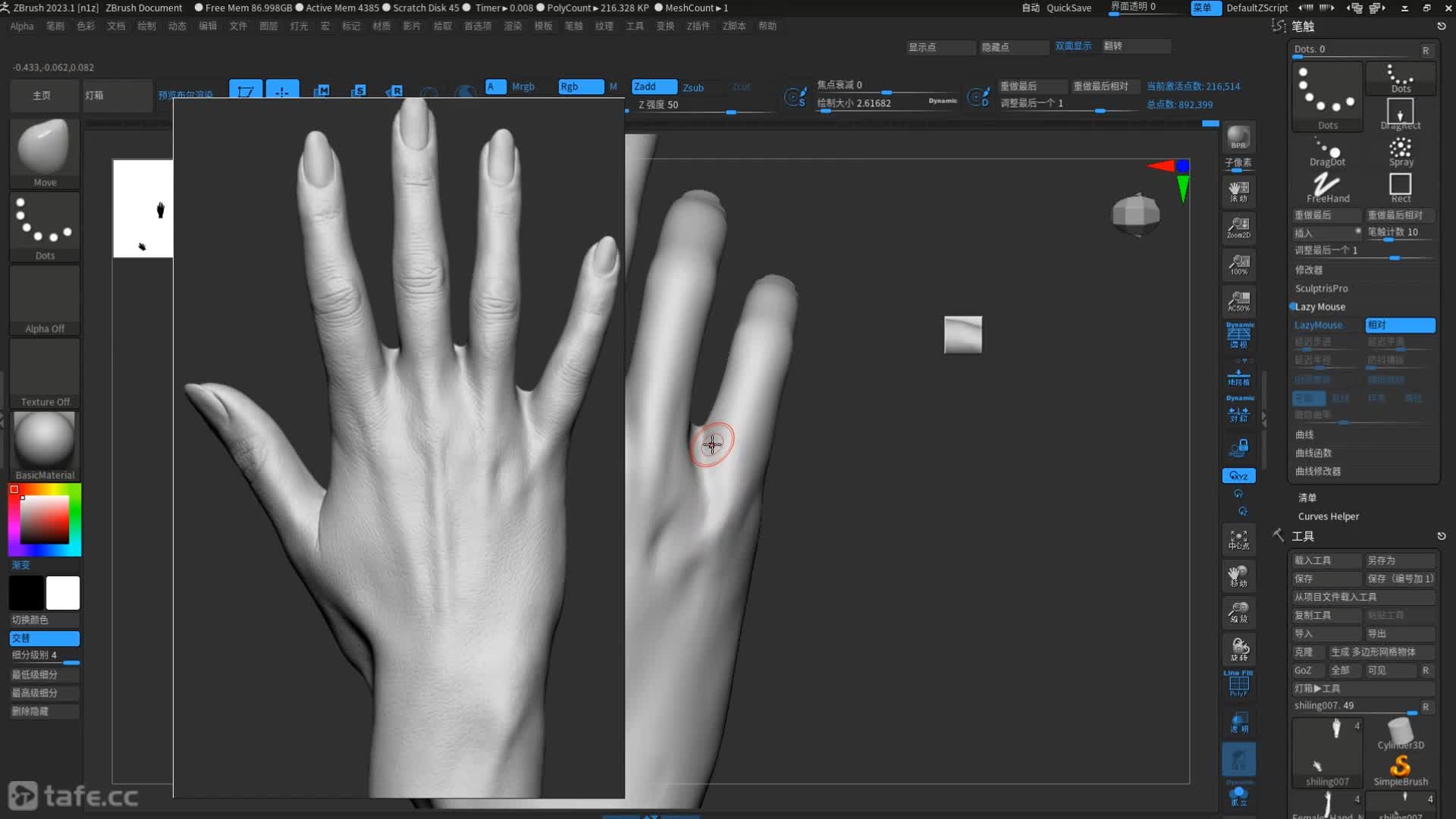The image size is (1456, 819).
Task: Toggle the floor grid button
Action: tap(1238, 375)
